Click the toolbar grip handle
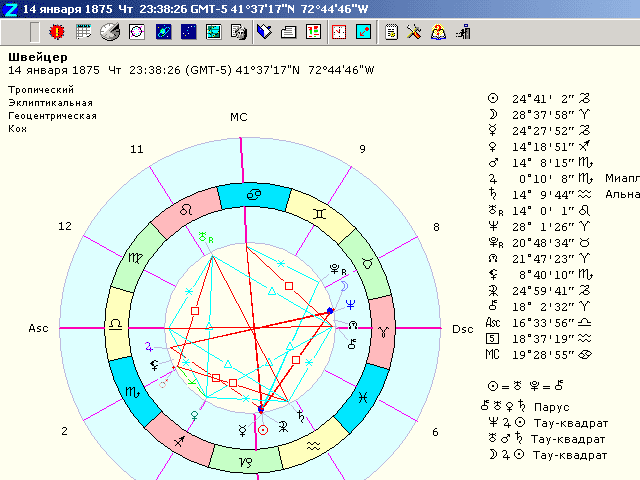The image size is (640, 480). click(35, 32)
